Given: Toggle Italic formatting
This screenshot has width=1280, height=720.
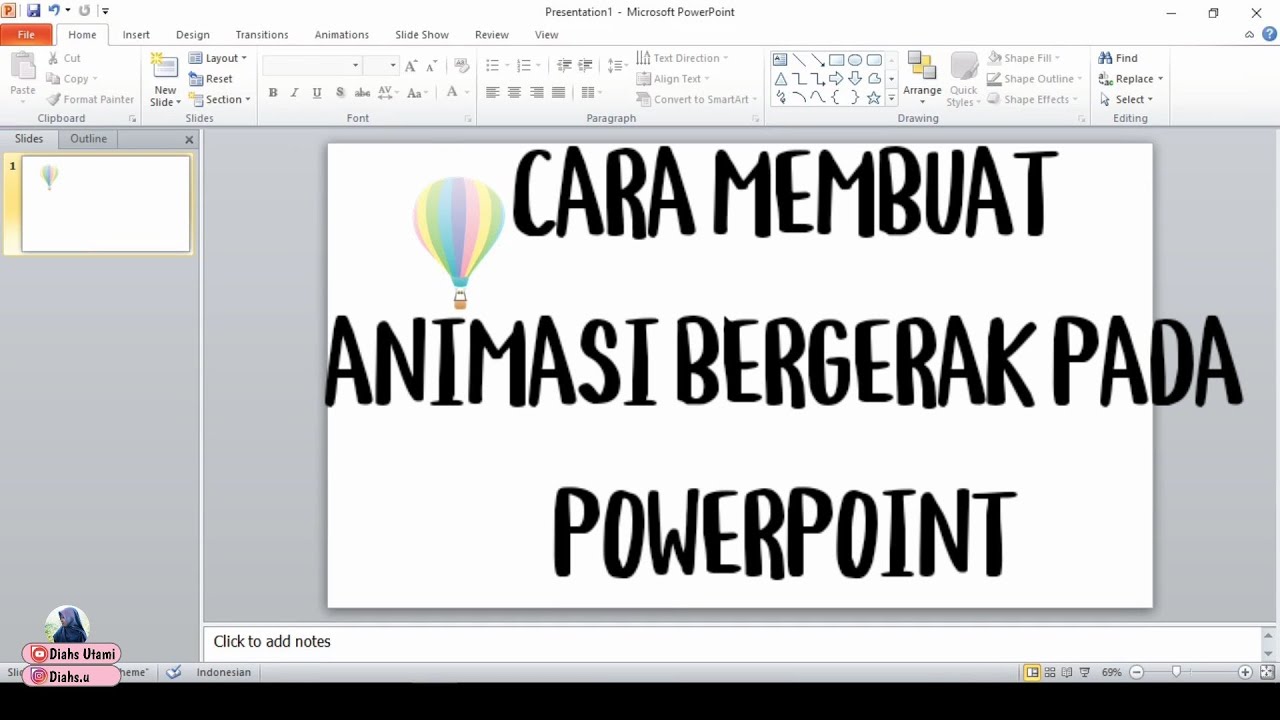Looking at the screenshot, I should 294,93.
